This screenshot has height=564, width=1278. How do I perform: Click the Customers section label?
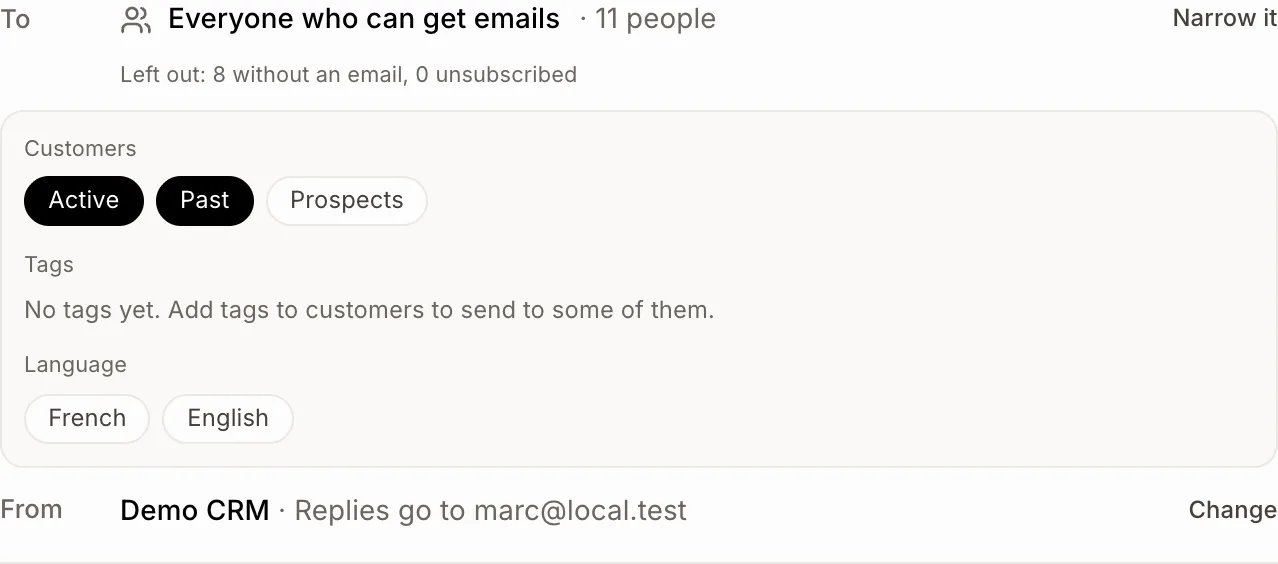point(80,149)
